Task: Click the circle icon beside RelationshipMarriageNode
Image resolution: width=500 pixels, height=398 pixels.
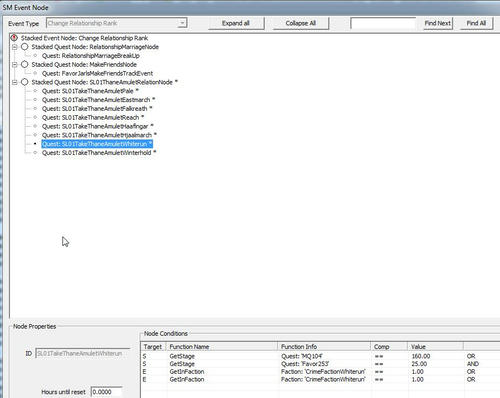Action: click(x=25, y=47)
